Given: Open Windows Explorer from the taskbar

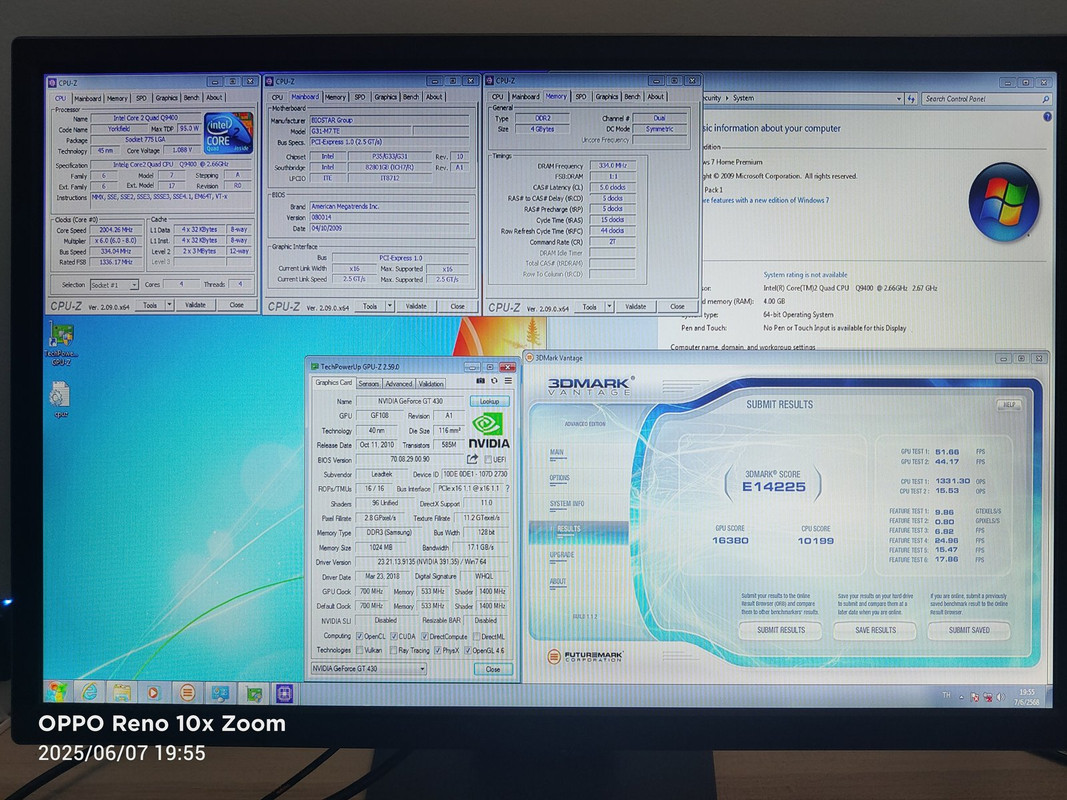Looking at the screenshot, I should [x=122, y=693].
